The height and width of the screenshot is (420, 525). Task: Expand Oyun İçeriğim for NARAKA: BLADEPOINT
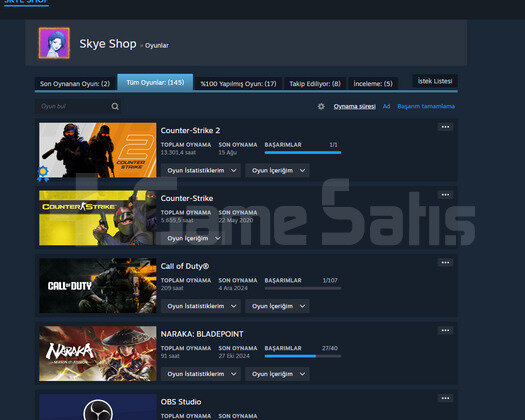(277, 374)
